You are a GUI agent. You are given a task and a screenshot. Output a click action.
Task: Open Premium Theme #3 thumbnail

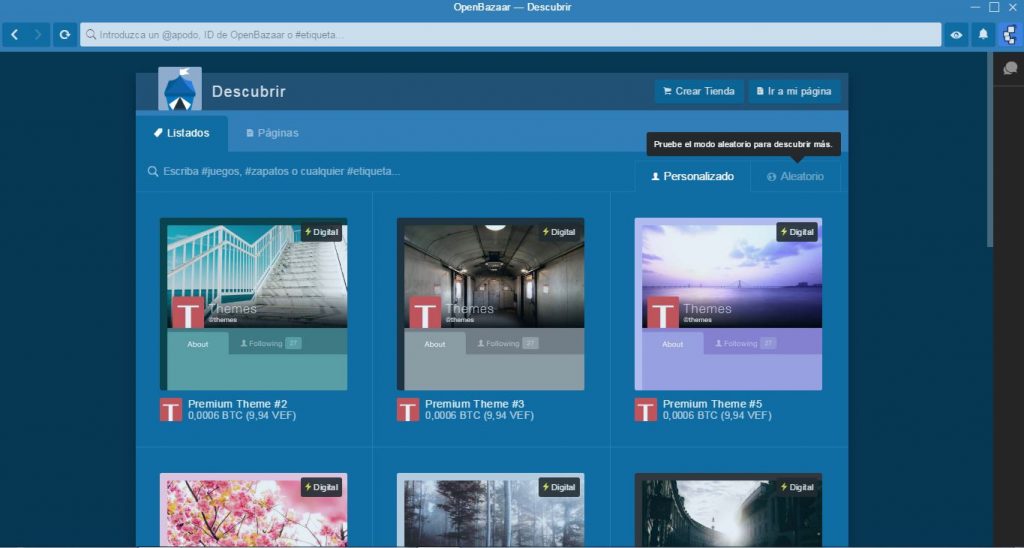(490, 304)
